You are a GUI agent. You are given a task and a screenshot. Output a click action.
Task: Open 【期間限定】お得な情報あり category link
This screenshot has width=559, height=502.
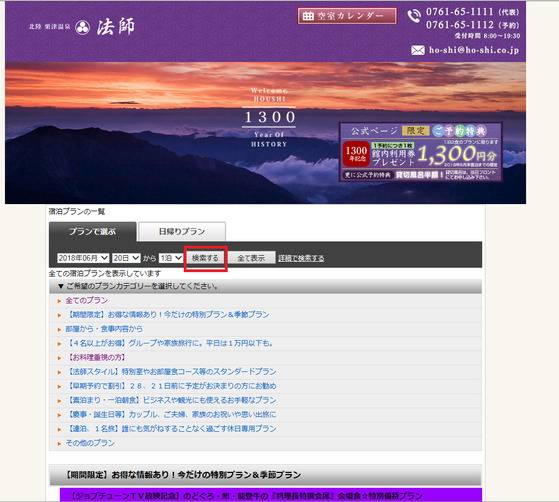click(x=168, y=315)
